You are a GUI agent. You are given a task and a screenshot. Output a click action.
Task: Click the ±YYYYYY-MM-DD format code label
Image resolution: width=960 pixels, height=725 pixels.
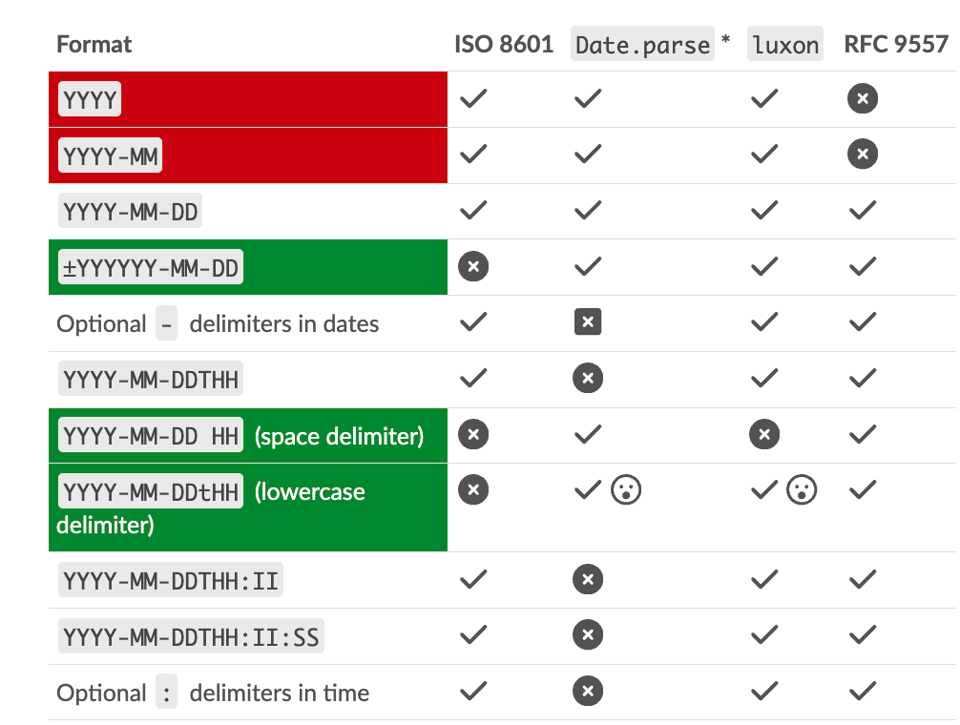(151, 268)
